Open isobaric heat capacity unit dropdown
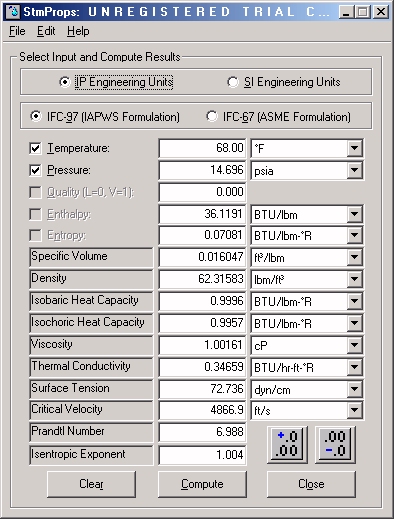 (354, 301)
